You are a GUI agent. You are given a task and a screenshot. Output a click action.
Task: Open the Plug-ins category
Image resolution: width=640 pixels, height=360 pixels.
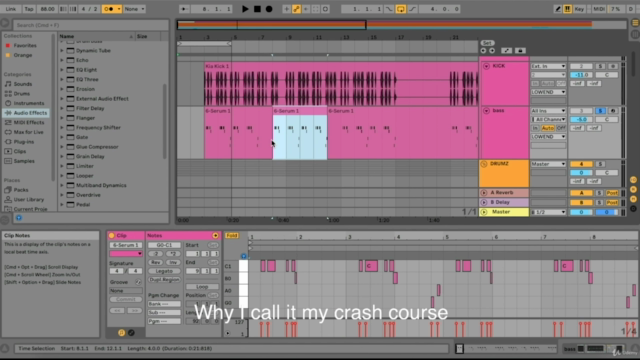[x=24, y=142]
